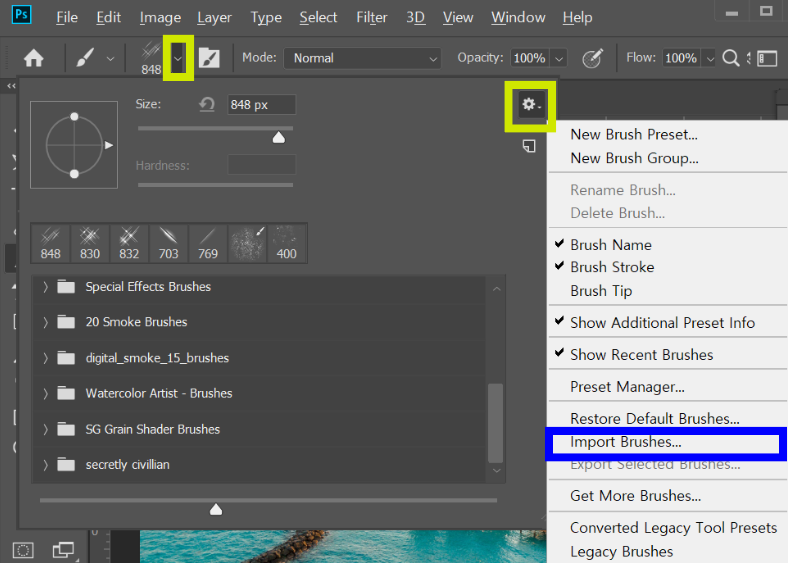Create new preset from this brush icon
The width and height of the screenshot is (788, 563).
[x=529, y=146]
